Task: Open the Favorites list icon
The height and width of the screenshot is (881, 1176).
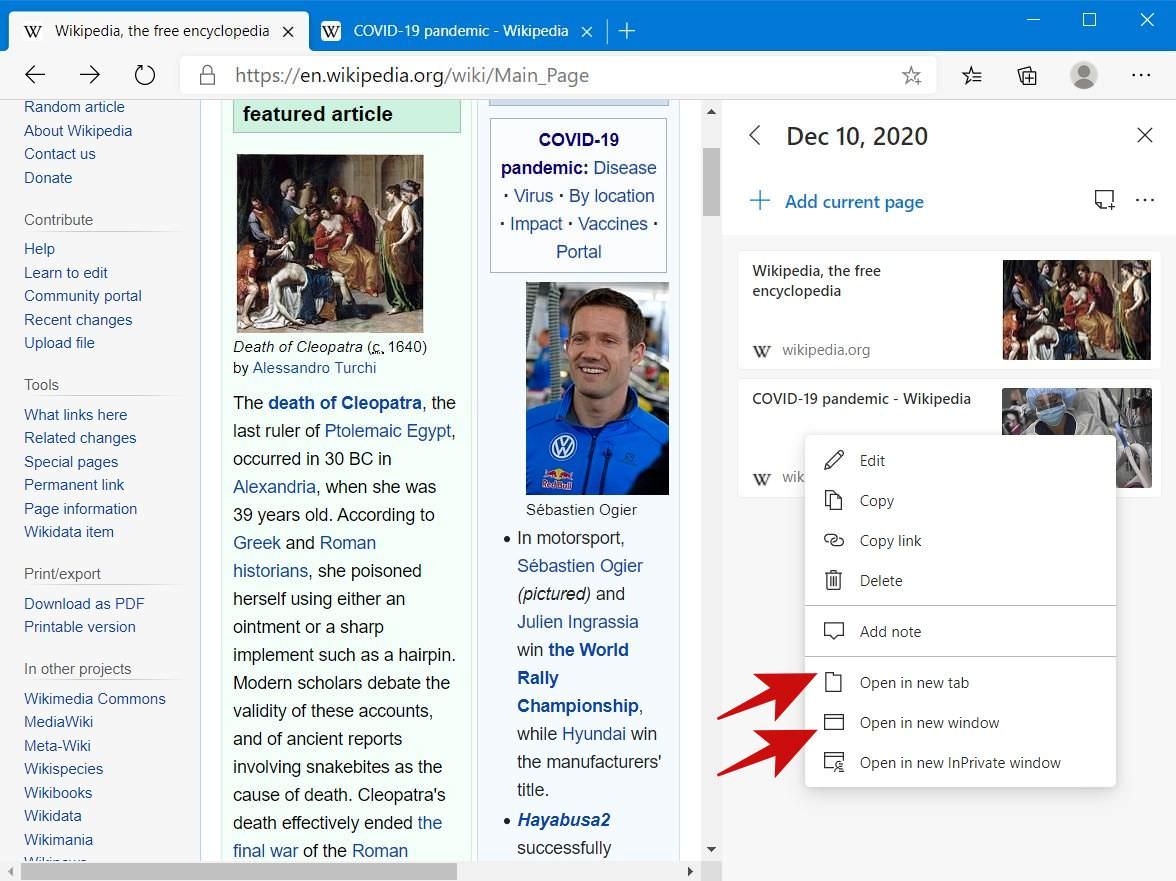Action: tap(972, 75)
